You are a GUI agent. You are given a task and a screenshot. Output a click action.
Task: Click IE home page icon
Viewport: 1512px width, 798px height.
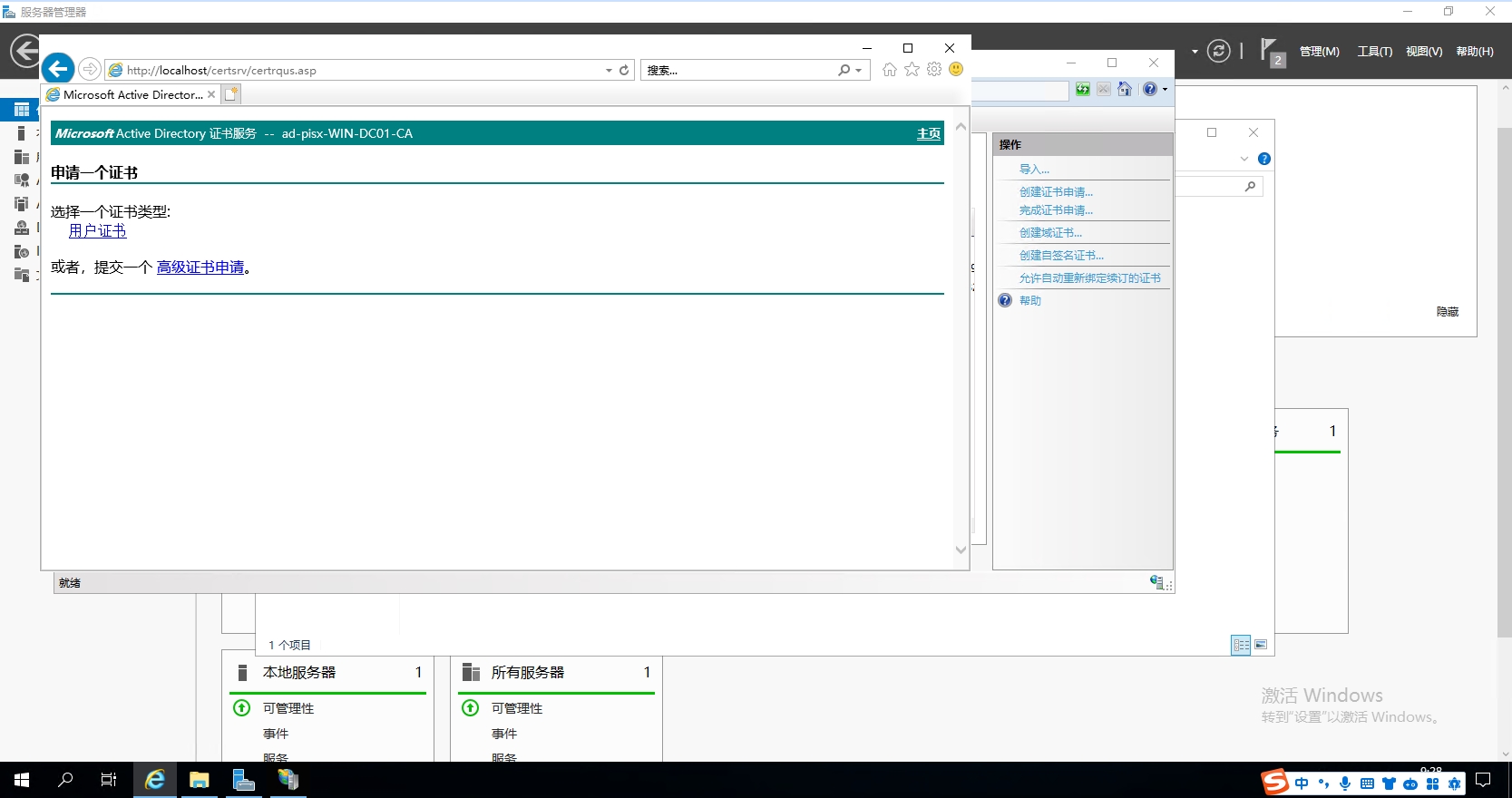(x=889, y=70)
